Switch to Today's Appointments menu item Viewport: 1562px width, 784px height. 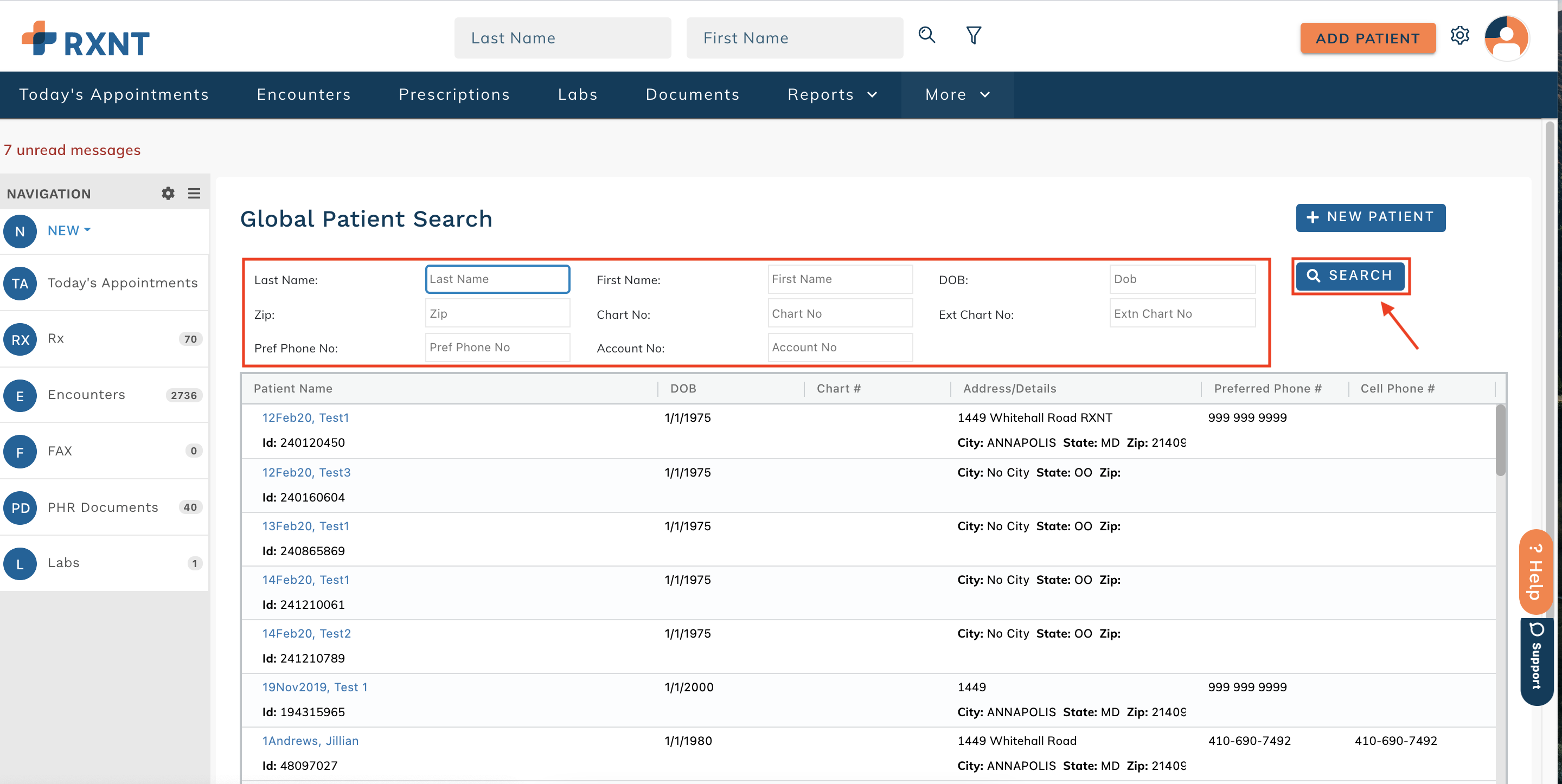coord(114,94)
